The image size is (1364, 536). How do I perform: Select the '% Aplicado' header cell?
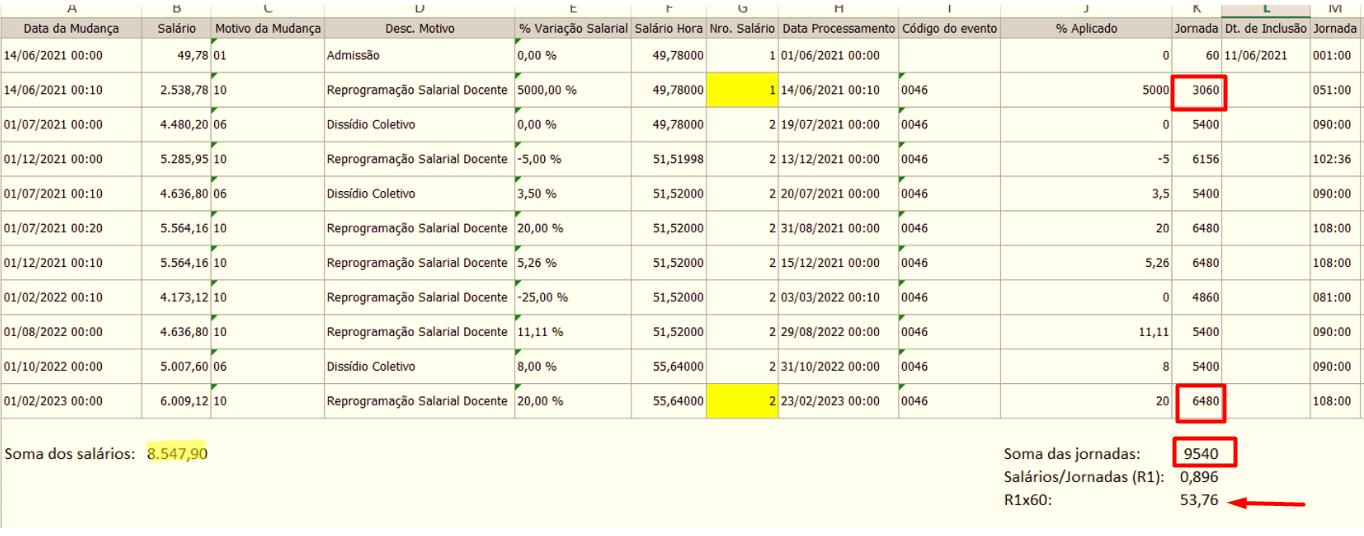[1086, 29]
